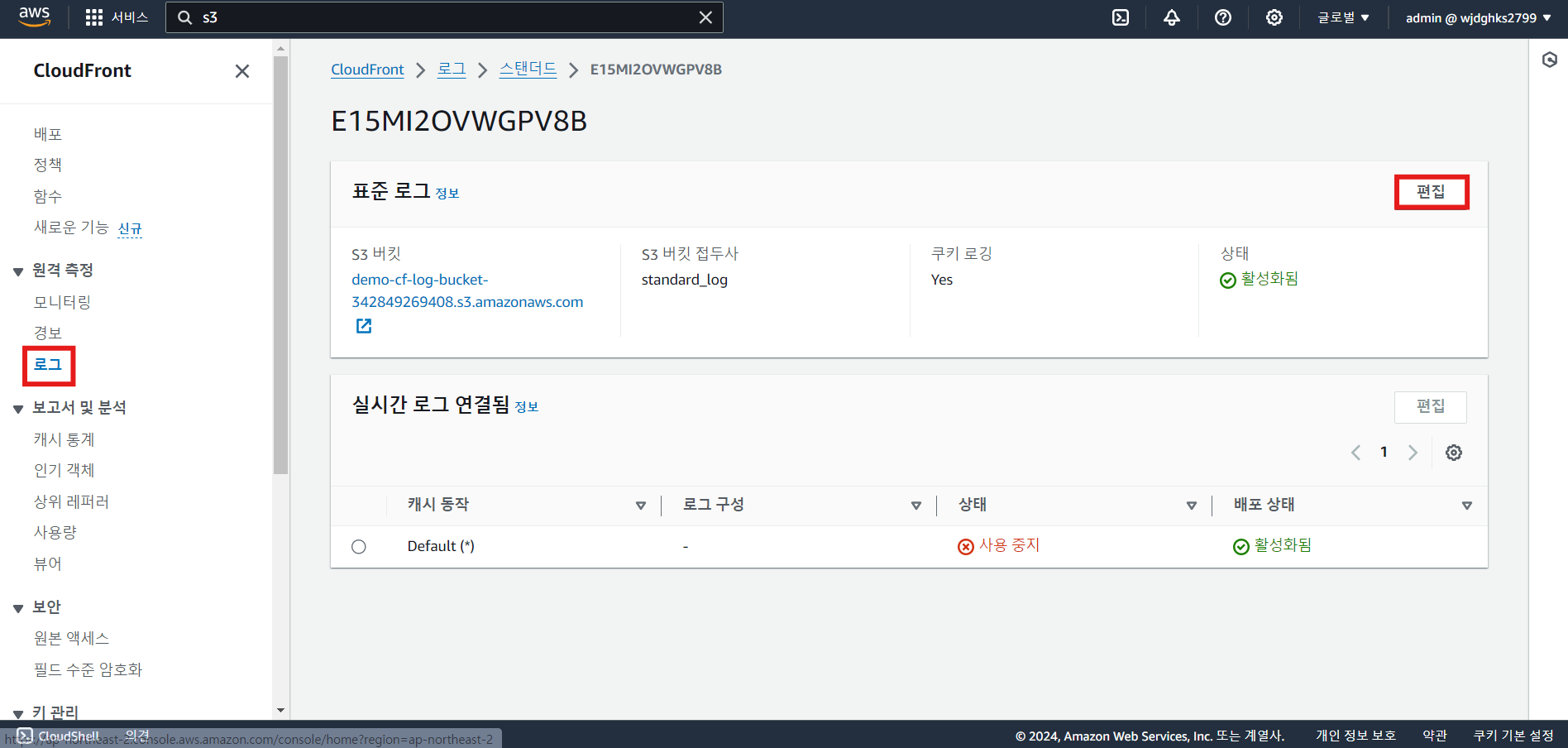Open the 신규 badge link

click(x=130, y=229)
